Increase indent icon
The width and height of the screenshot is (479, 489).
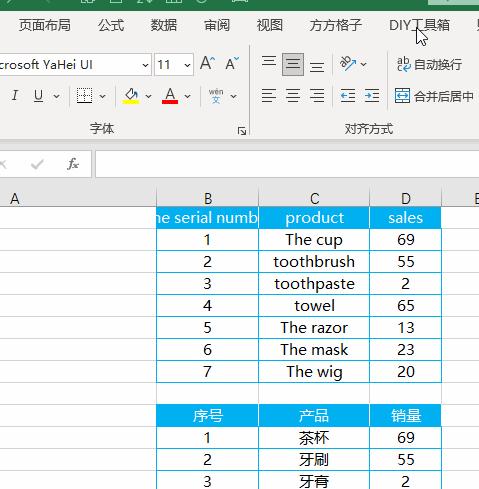point(371,96)
